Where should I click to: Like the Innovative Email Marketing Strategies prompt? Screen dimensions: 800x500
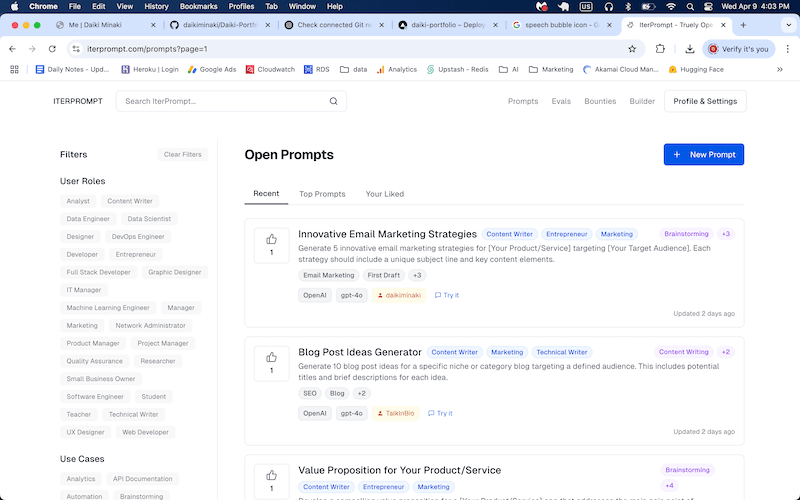(x=271, y=245)
